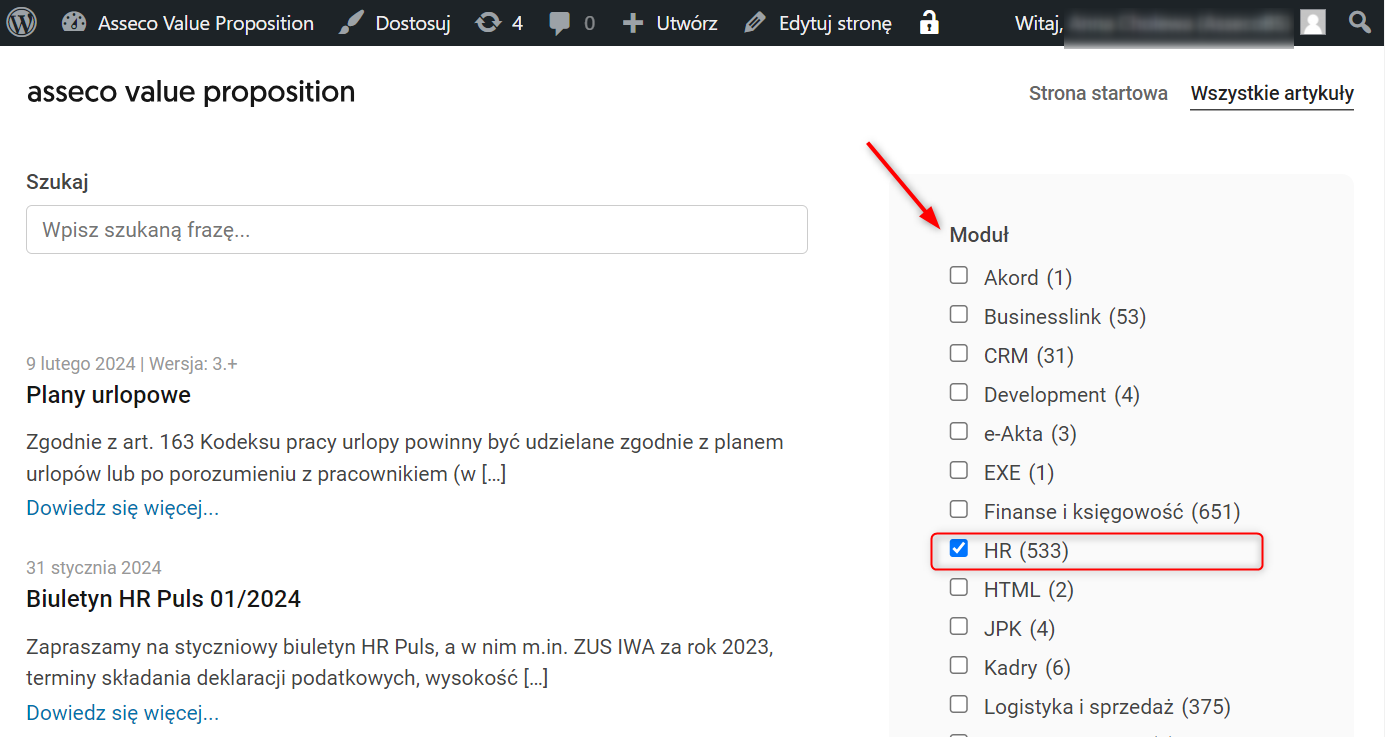Click the user avatar in admin bar

tap(1313, 22)
